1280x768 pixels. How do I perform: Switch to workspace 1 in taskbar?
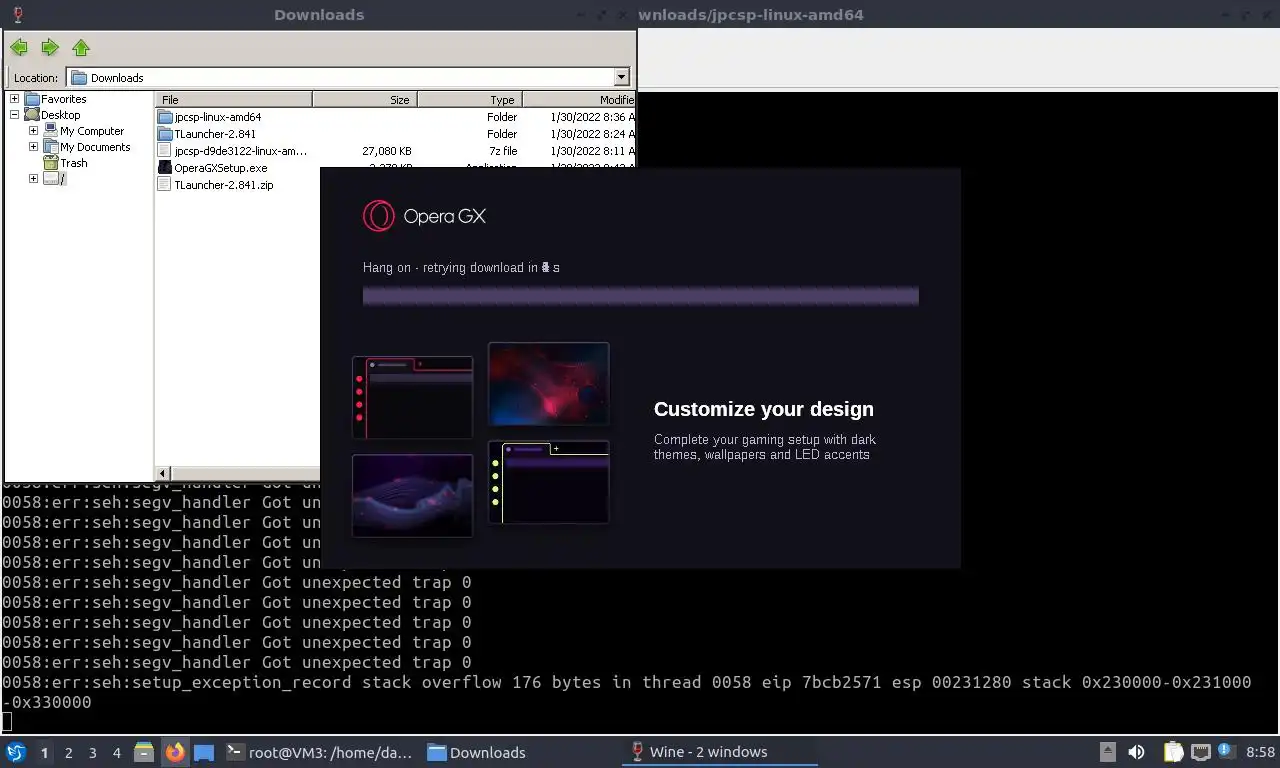tap(44, 753)
